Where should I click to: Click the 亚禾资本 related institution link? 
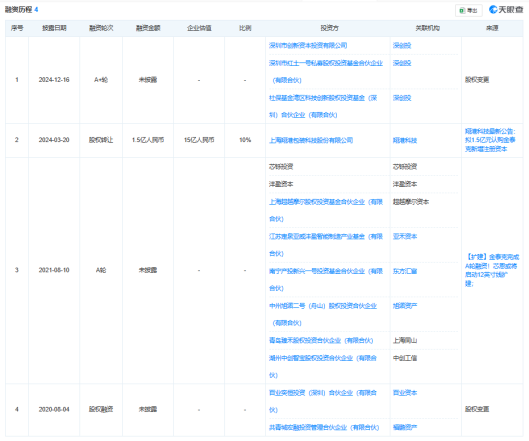point(405,237)
